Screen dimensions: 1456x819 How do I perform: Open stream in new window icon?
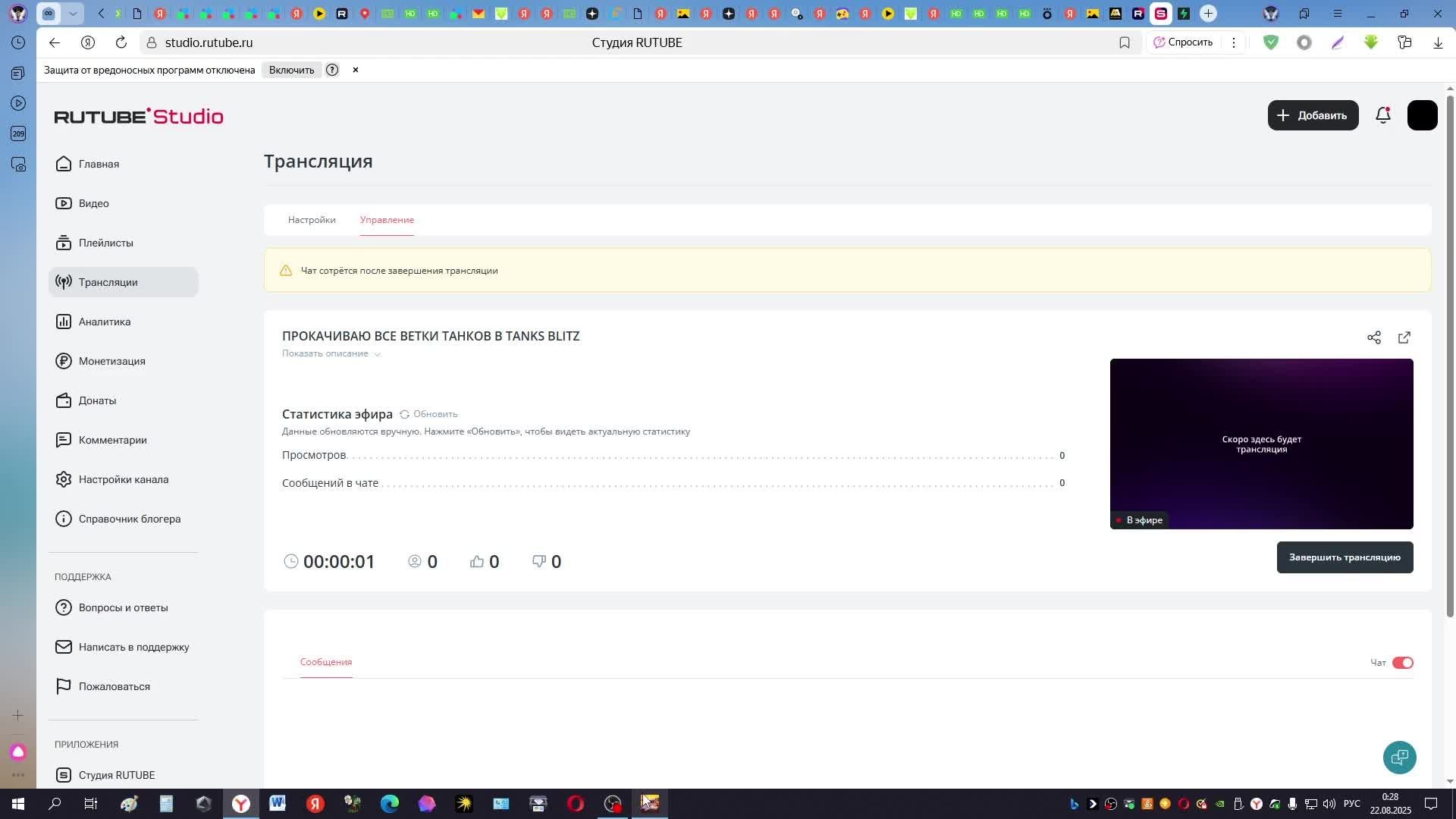pyautogui.click(x=1404, y=337)
